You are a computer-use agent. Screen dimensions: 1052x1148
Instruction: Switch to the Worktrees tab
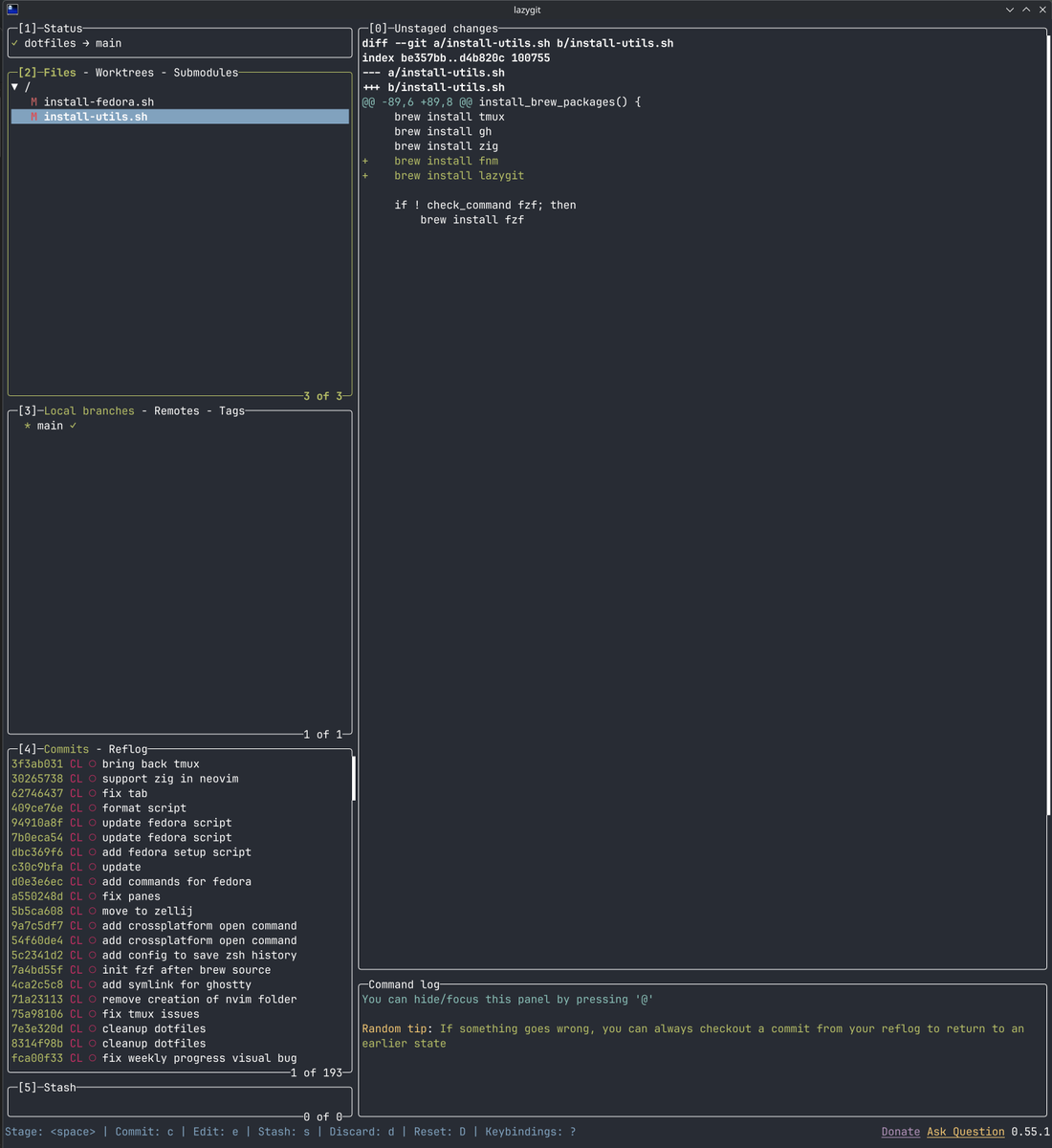124,73
